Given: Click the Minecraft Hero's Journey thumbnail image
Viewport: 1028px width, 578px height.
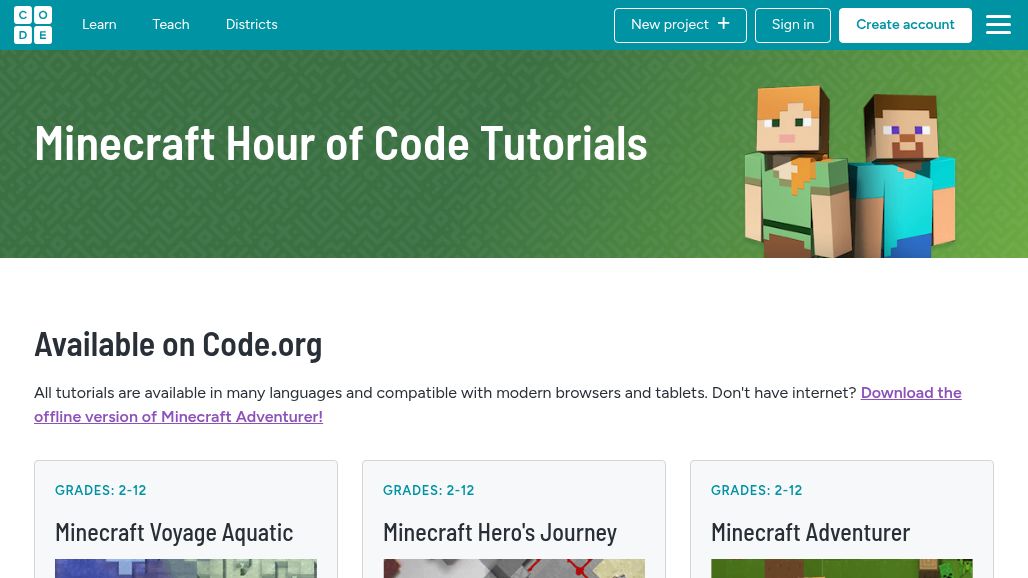Looking at the screenshot, I should (x=513, y=568).
